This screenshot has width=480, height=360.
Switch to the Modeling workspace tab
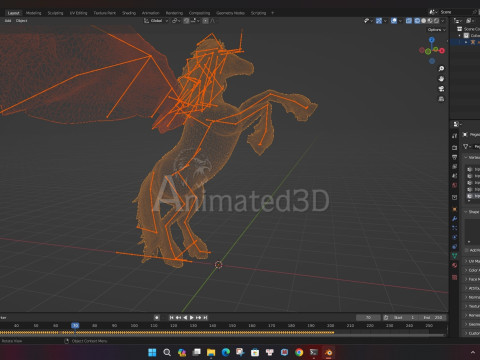pyautogui.click(x=34, y=13)
